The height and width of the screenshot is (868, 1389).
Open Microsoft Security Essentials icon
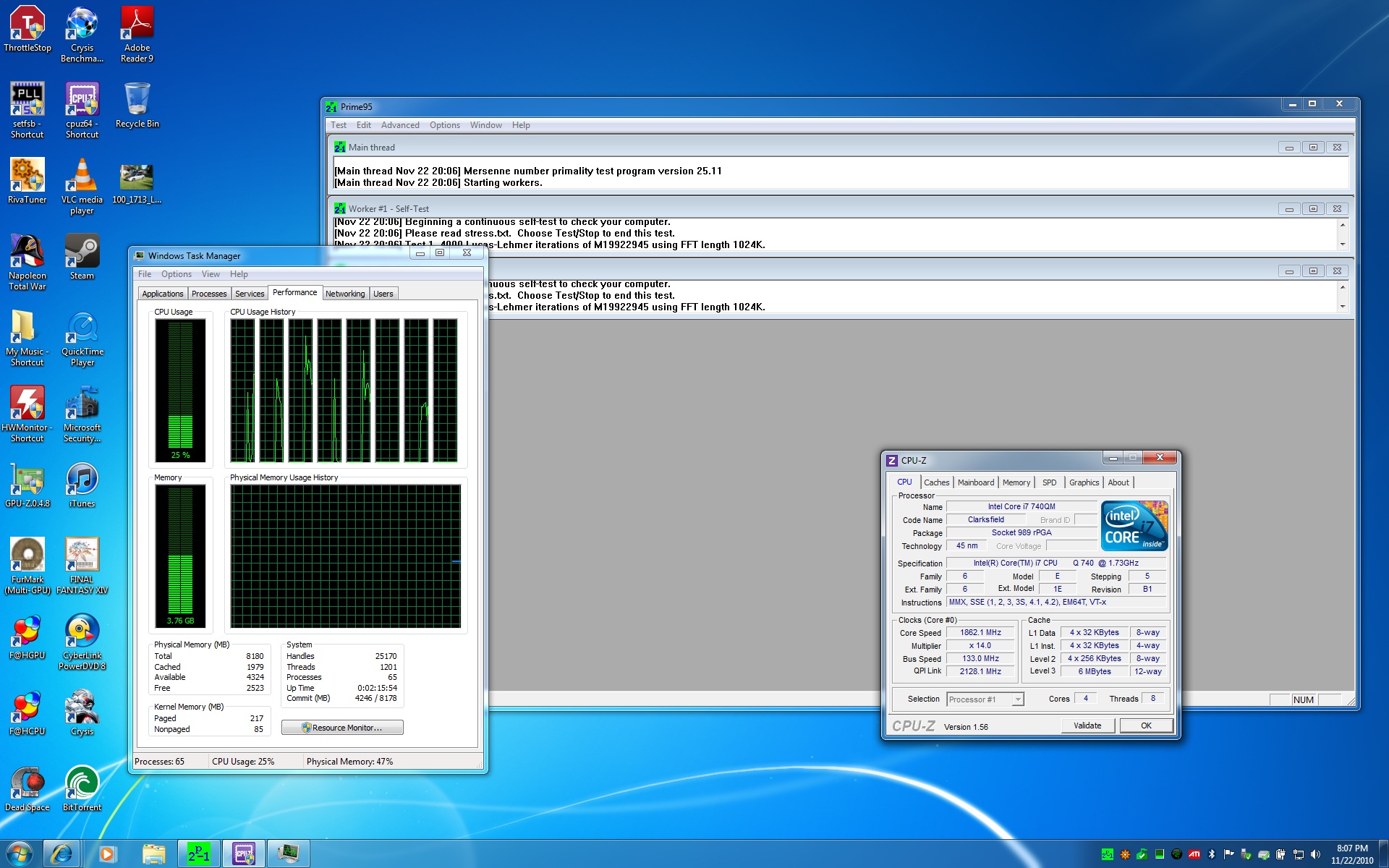(82, 414)
